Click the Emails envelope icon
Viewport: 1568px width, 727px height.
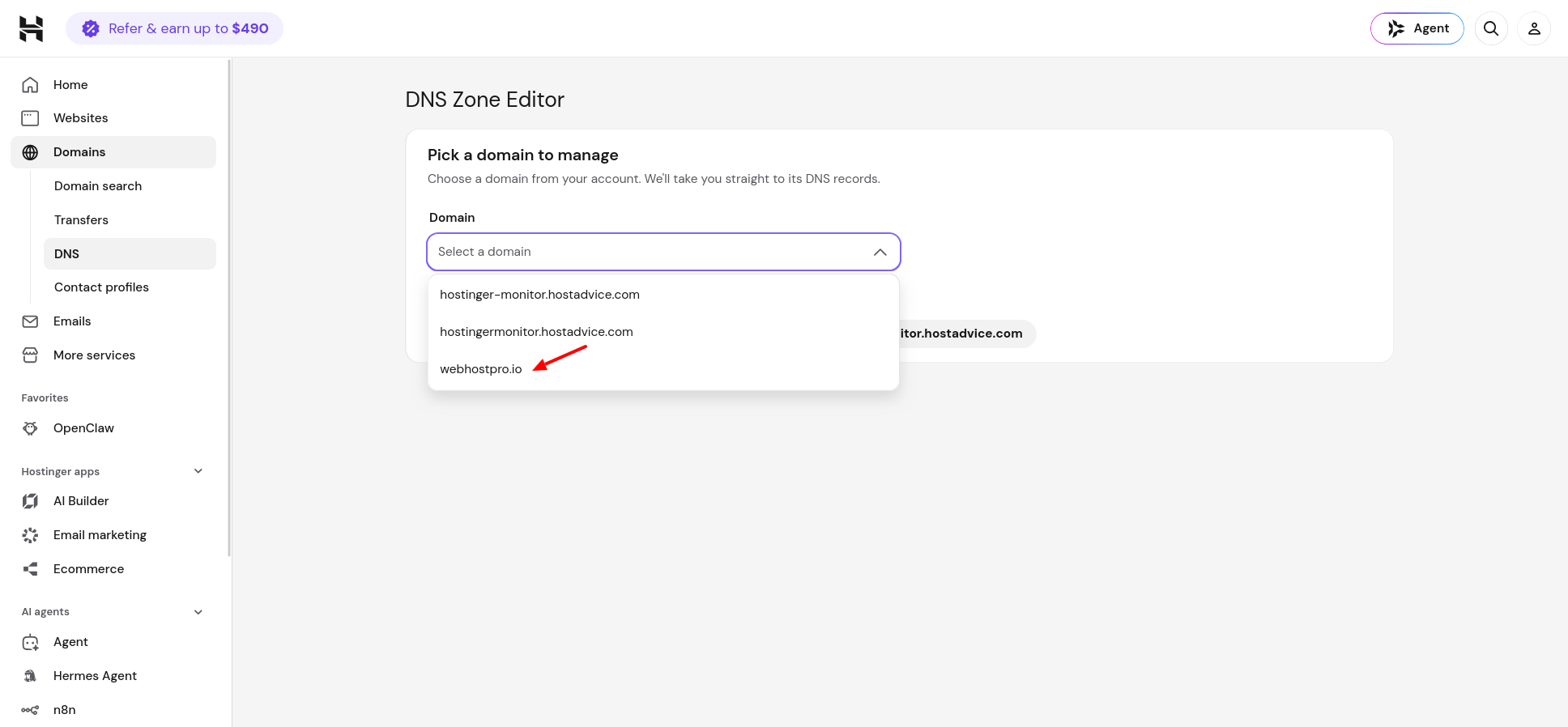tap(30, 321)
